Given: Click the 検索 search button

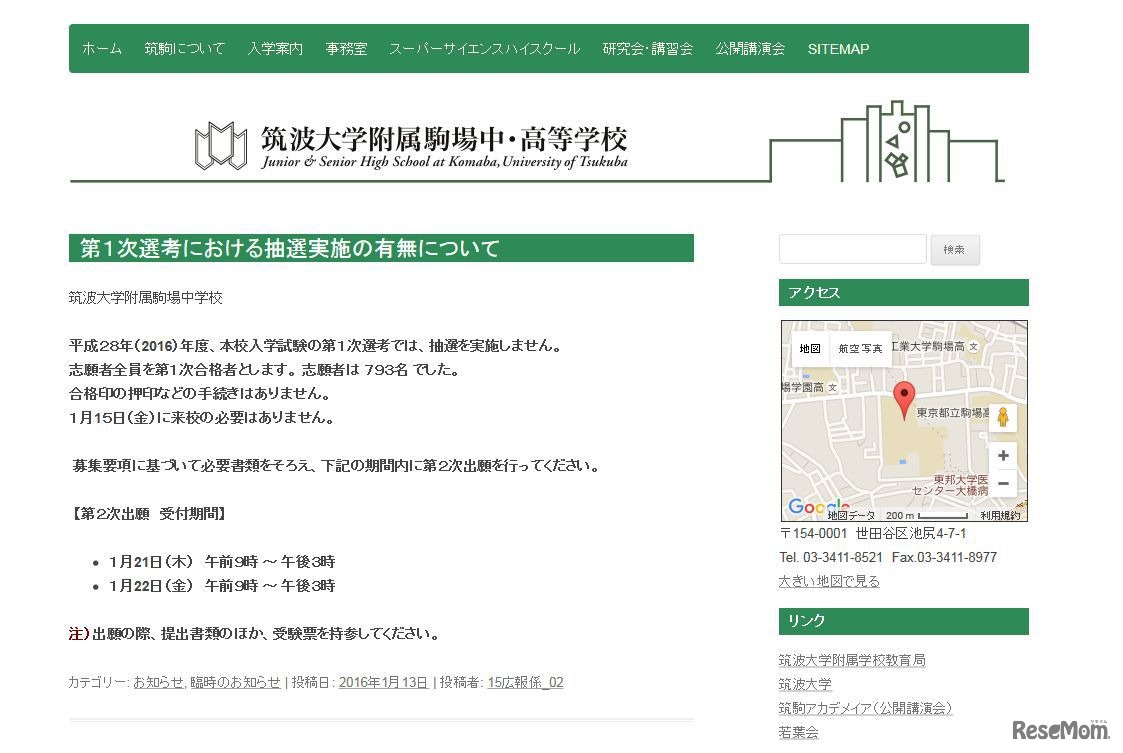Looking at the screenshot, I should (954, 250).
